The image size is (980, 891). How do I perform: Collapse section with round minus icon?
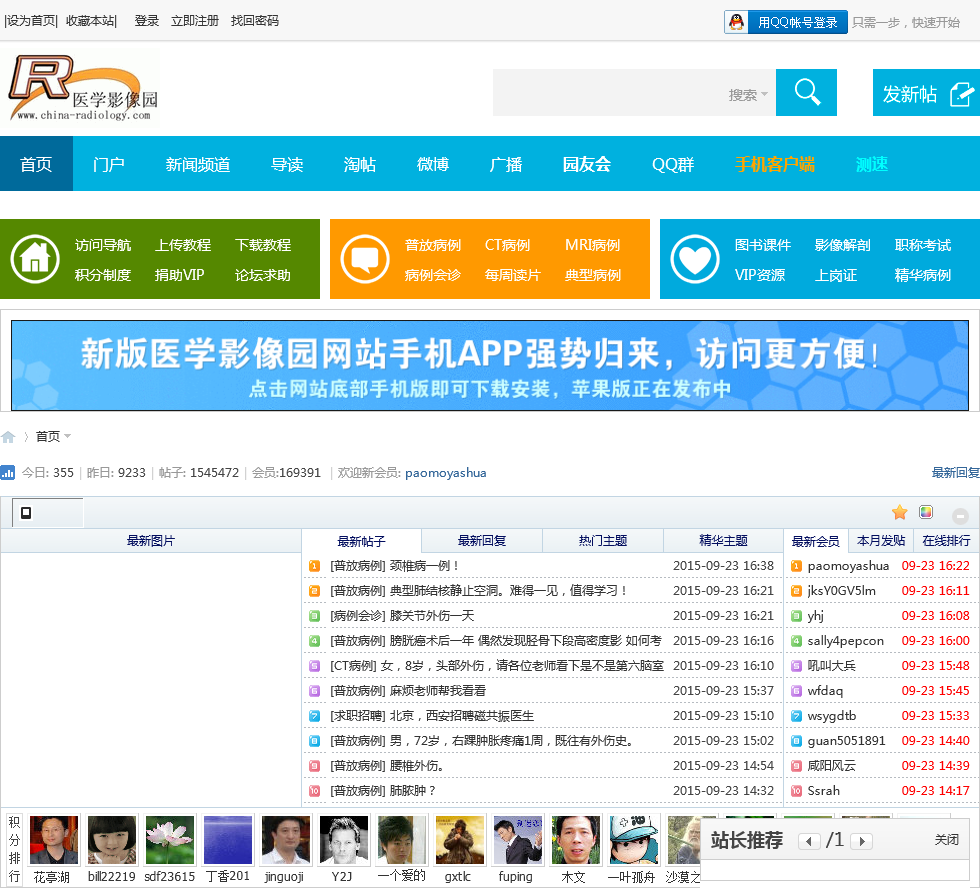pyautogui.click(x=960, y=516)
